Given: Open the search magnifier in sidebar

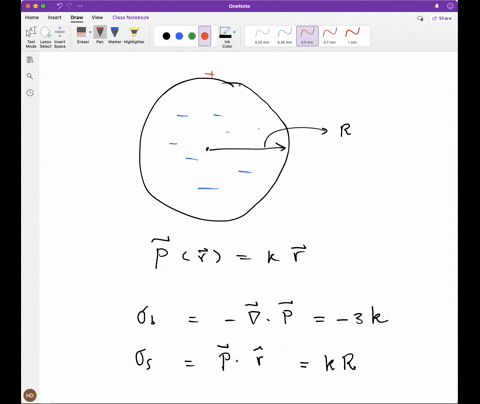Looking at the screenshot, I should click(30, 76).
